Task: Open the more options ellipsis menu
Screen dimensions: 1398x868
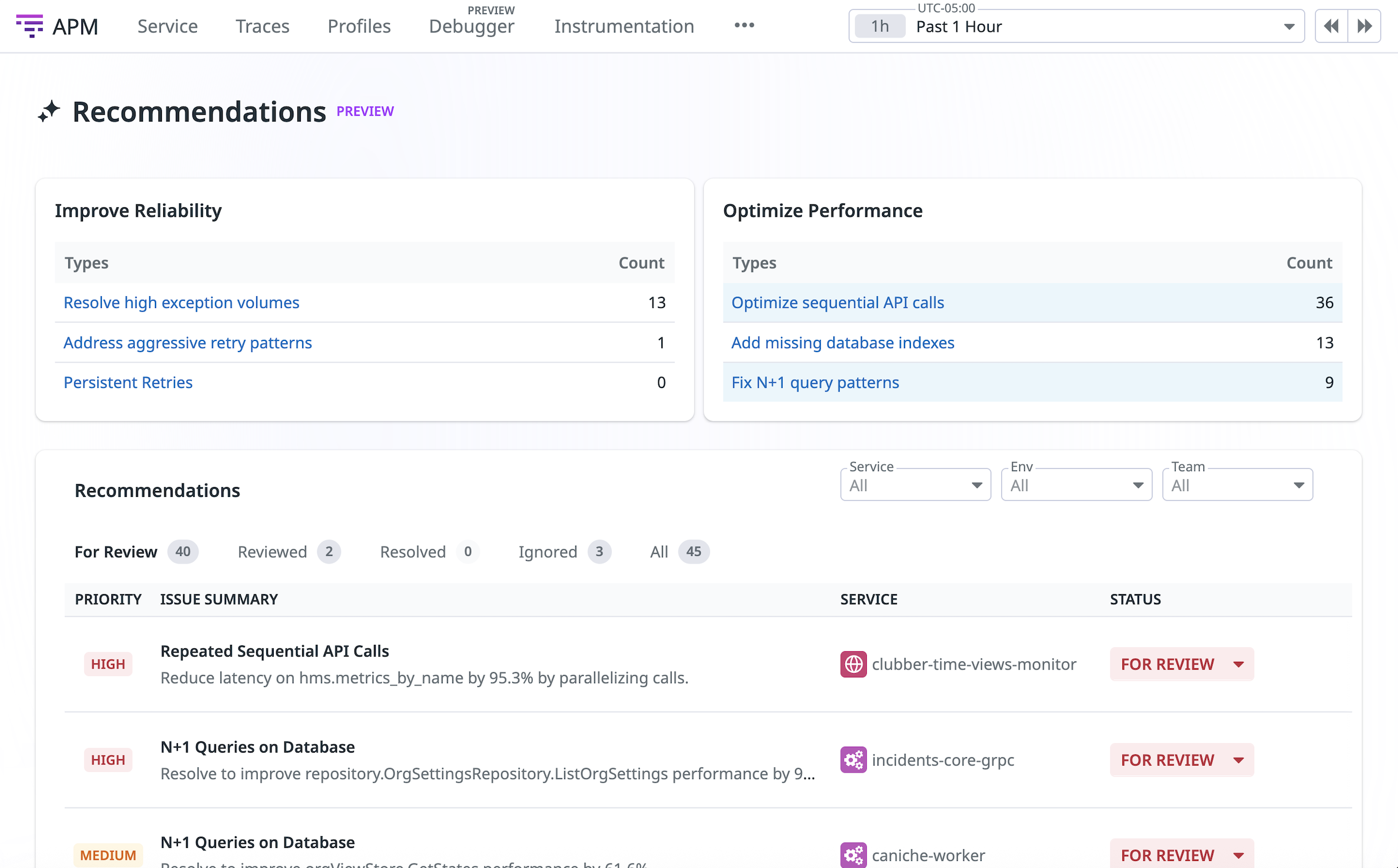Action: coord(744,25)
